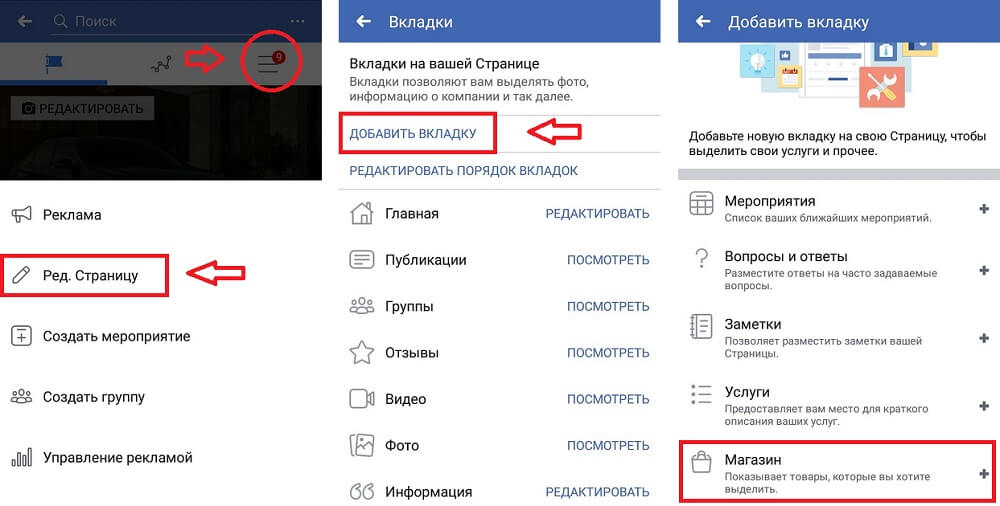Open Управление рекламой bar chart icon
Viewport: 1000px width, 506px height.
[x=21, y=458]
